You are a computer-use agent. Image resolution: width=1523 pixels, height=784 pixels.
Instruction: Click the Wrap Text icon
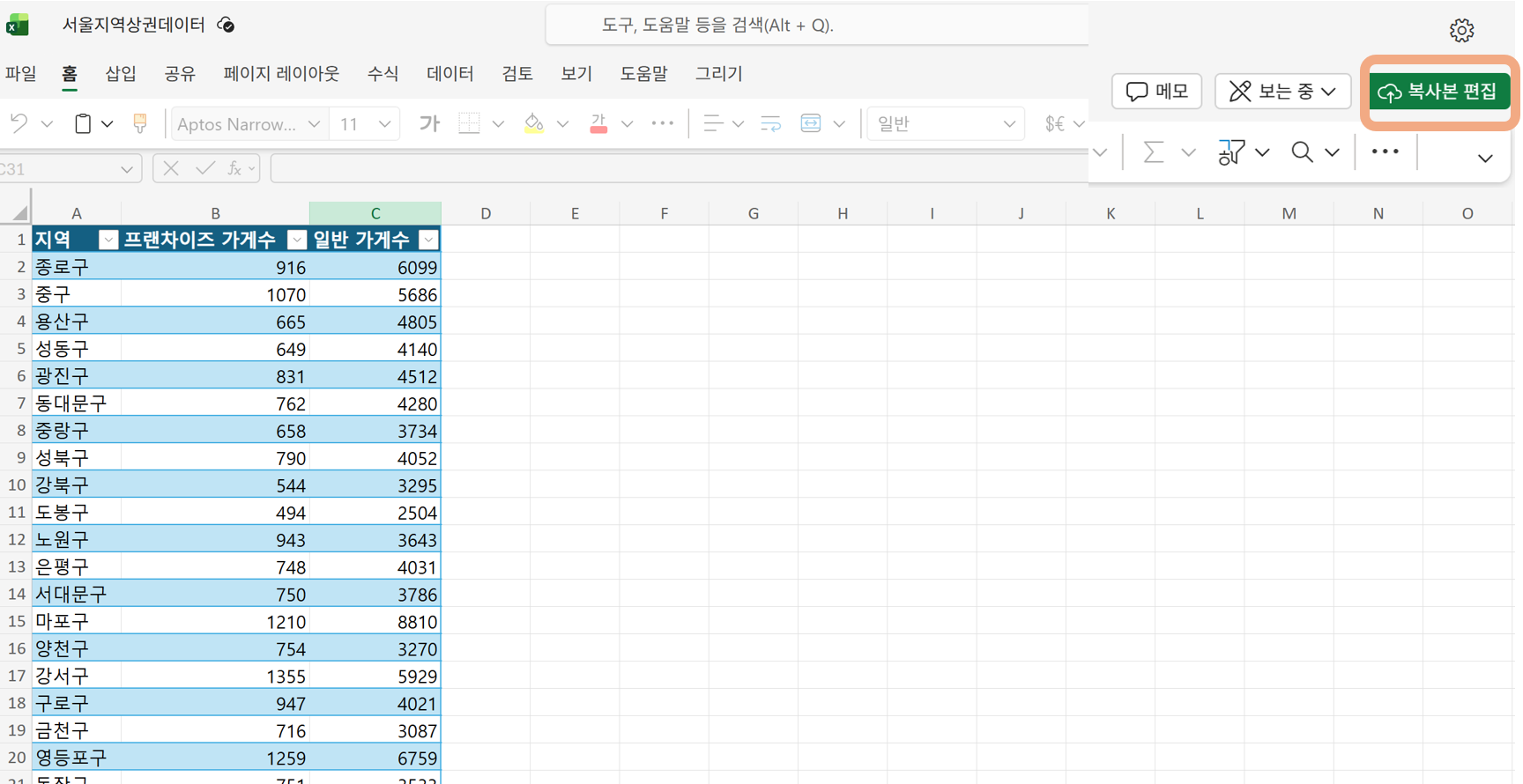(770, 124)
